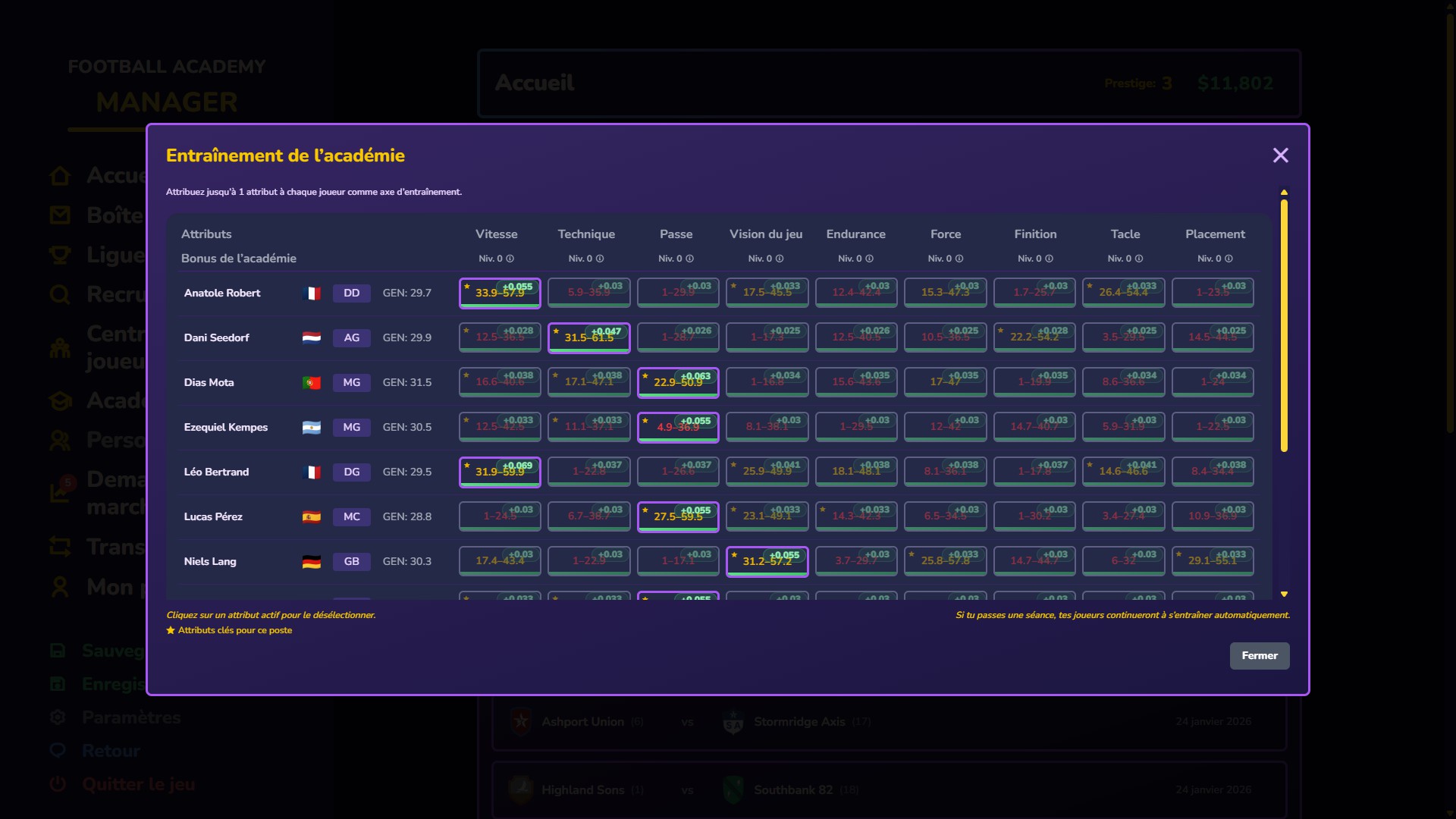Image resolution: width=1456 pixels, height=819 pixels.
Task: Click the info icon under Finition
Action: (1049, 259)
